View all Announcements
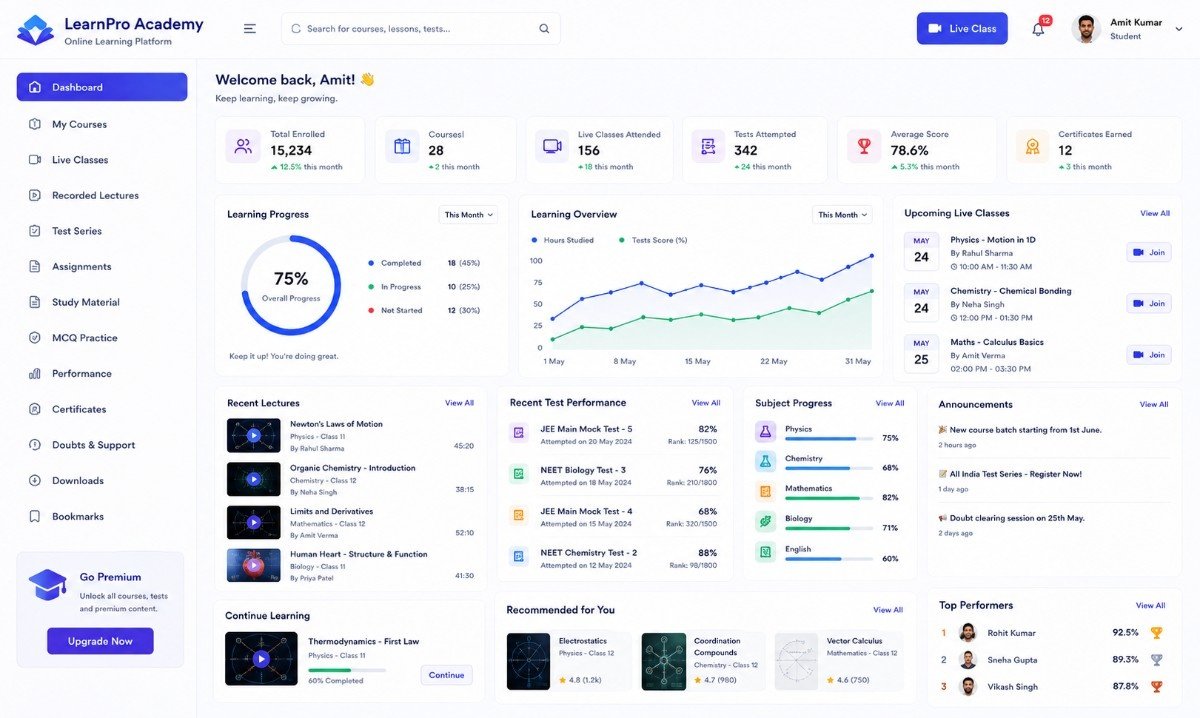 [x=1154, y=405]
